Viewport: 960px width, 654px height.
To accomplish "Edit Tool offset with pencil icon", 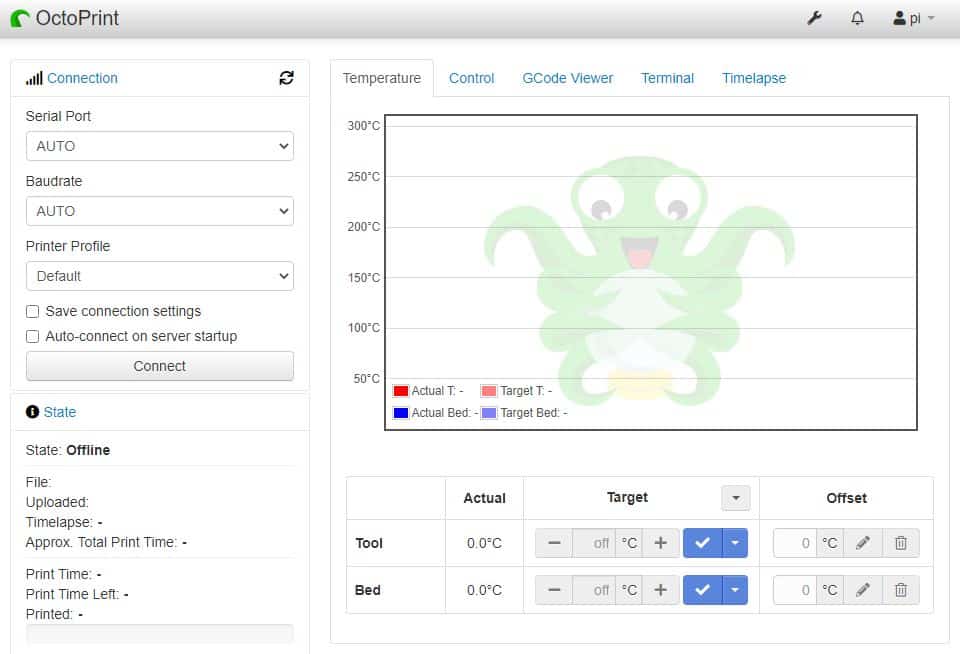I will pos(863,543).
